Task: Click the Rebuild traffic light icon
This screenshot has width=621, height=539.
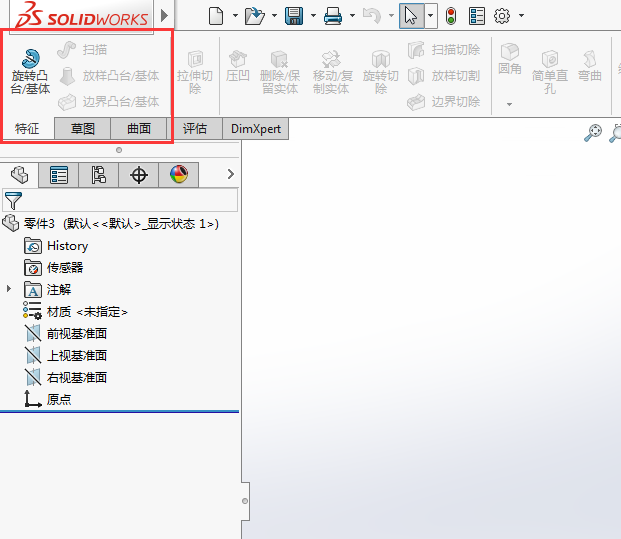Action: click(451, 16)
